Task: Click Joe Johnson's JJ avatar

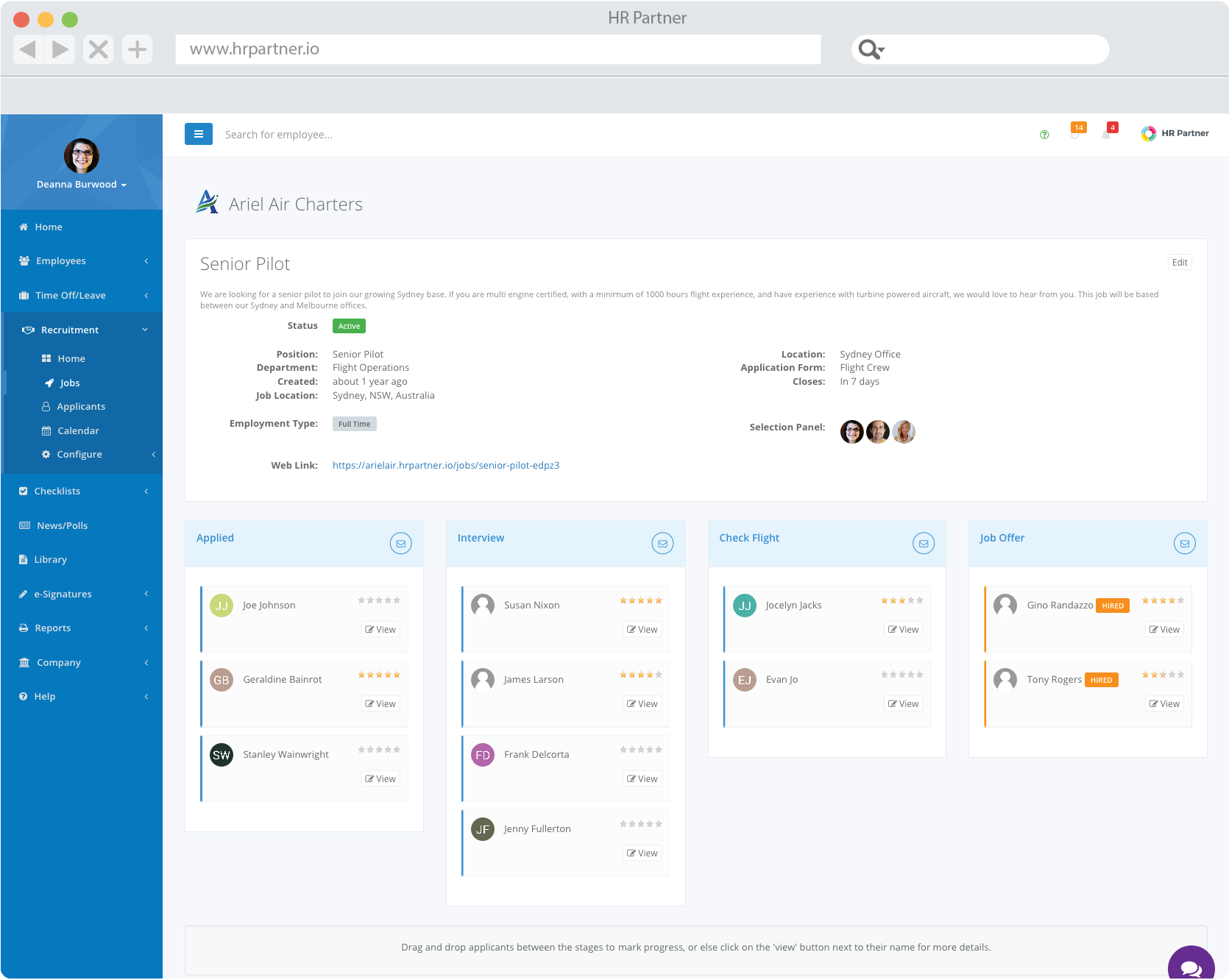Action: [222, 606]
